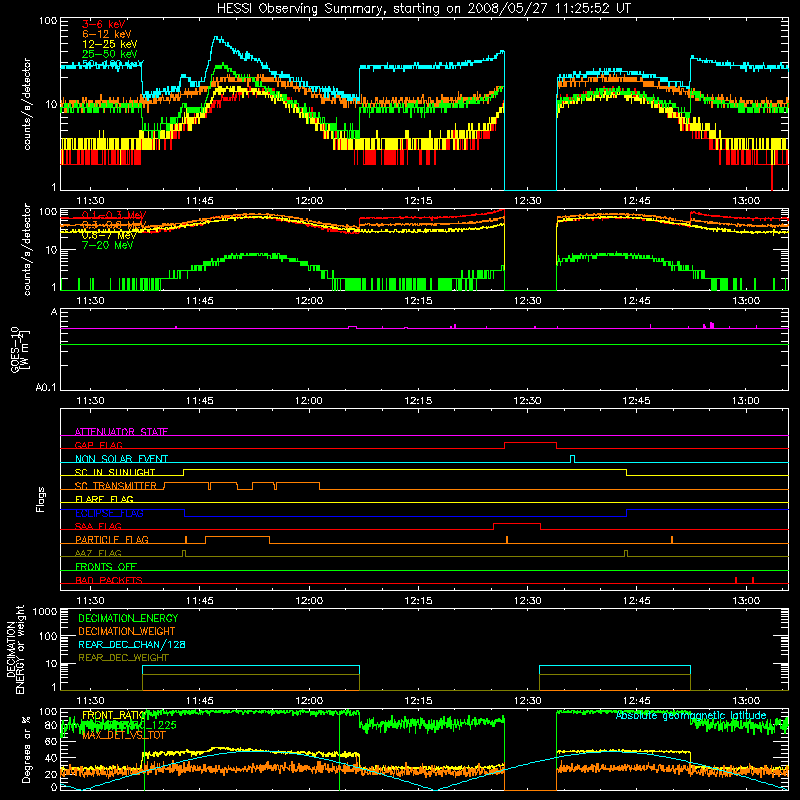This screenshot has width=800, height=800.
Task: Select the AAZ_FLAG label
Action: click(98, 553)
